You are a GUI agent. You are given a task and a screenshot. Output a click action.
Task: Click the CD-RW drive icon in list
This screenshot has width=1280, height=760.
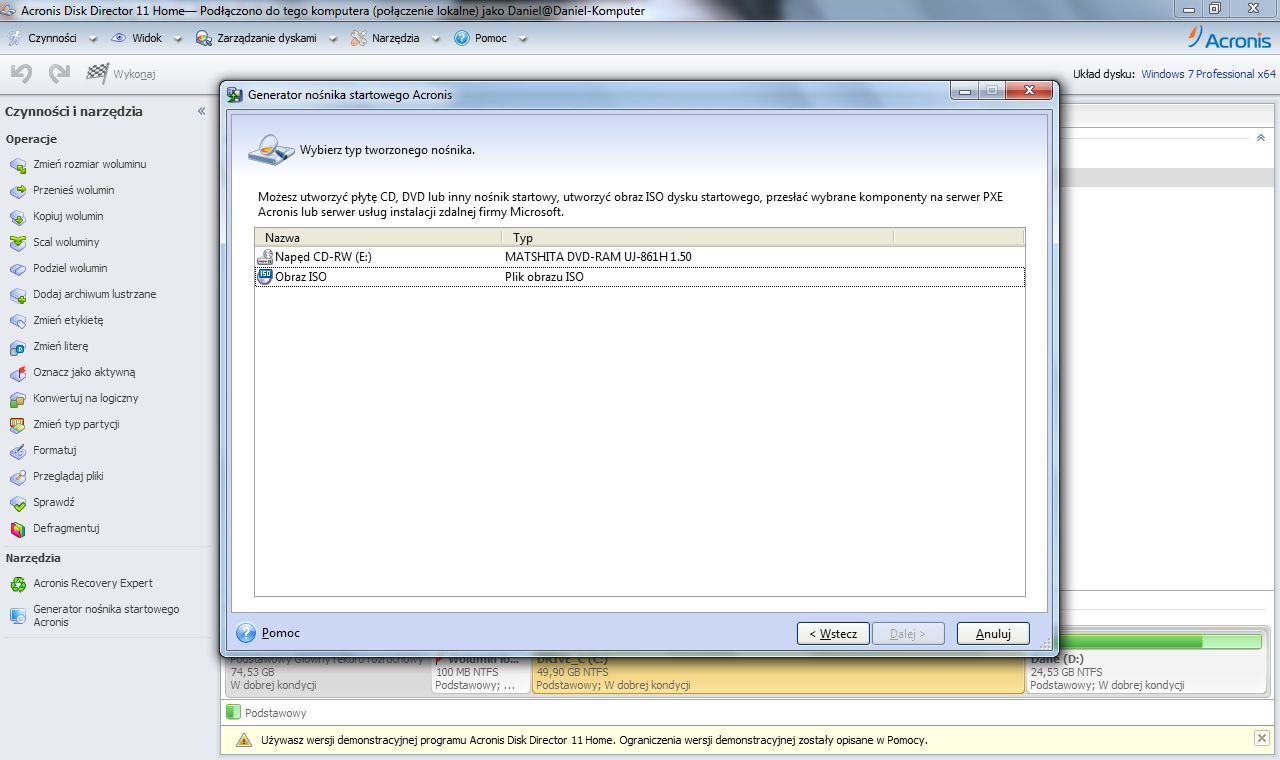[265, 257]
